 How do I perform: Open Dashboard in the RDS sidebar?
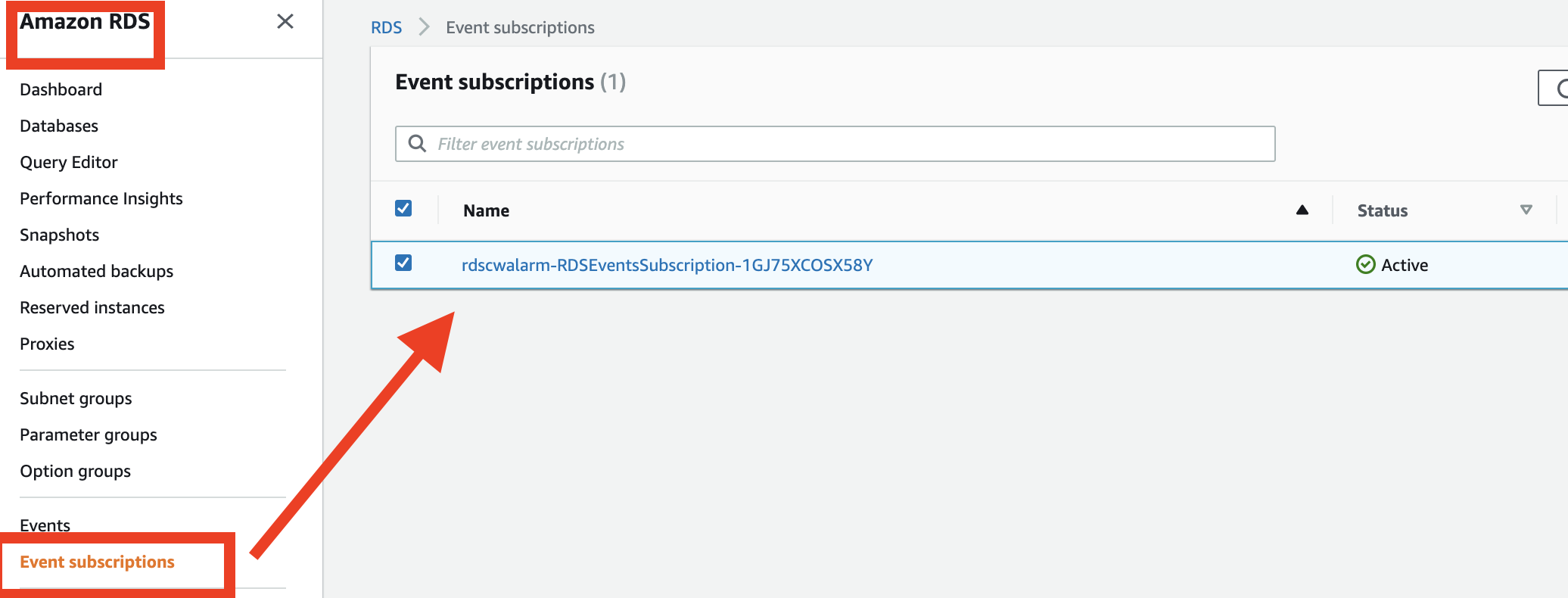coord(61,89)
